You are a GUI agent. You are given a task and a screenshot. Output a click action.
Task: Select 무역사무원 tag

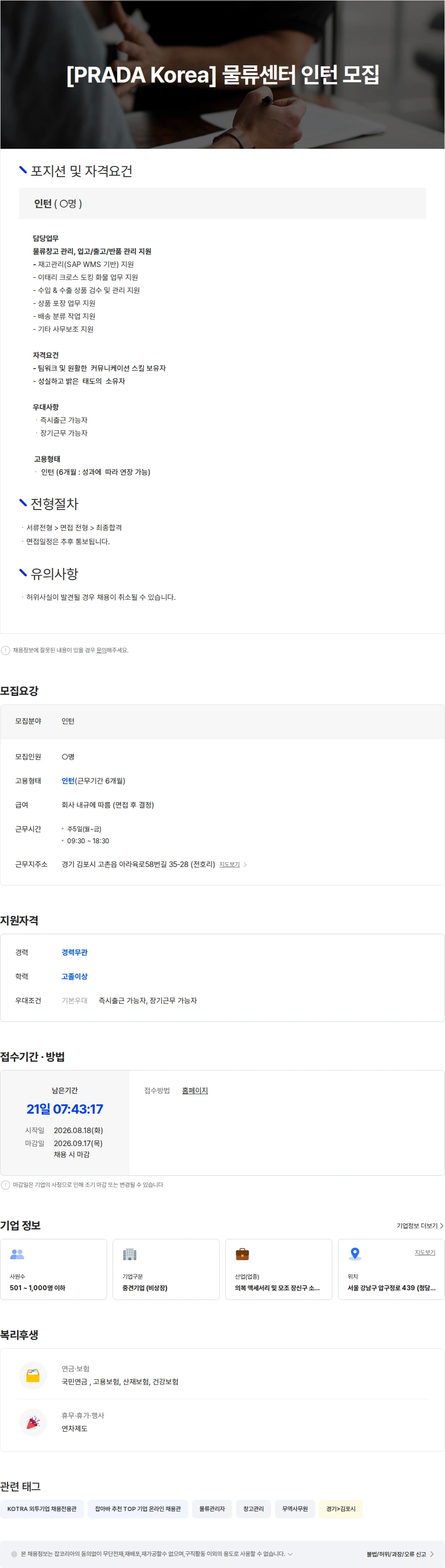coord(295,1508)
